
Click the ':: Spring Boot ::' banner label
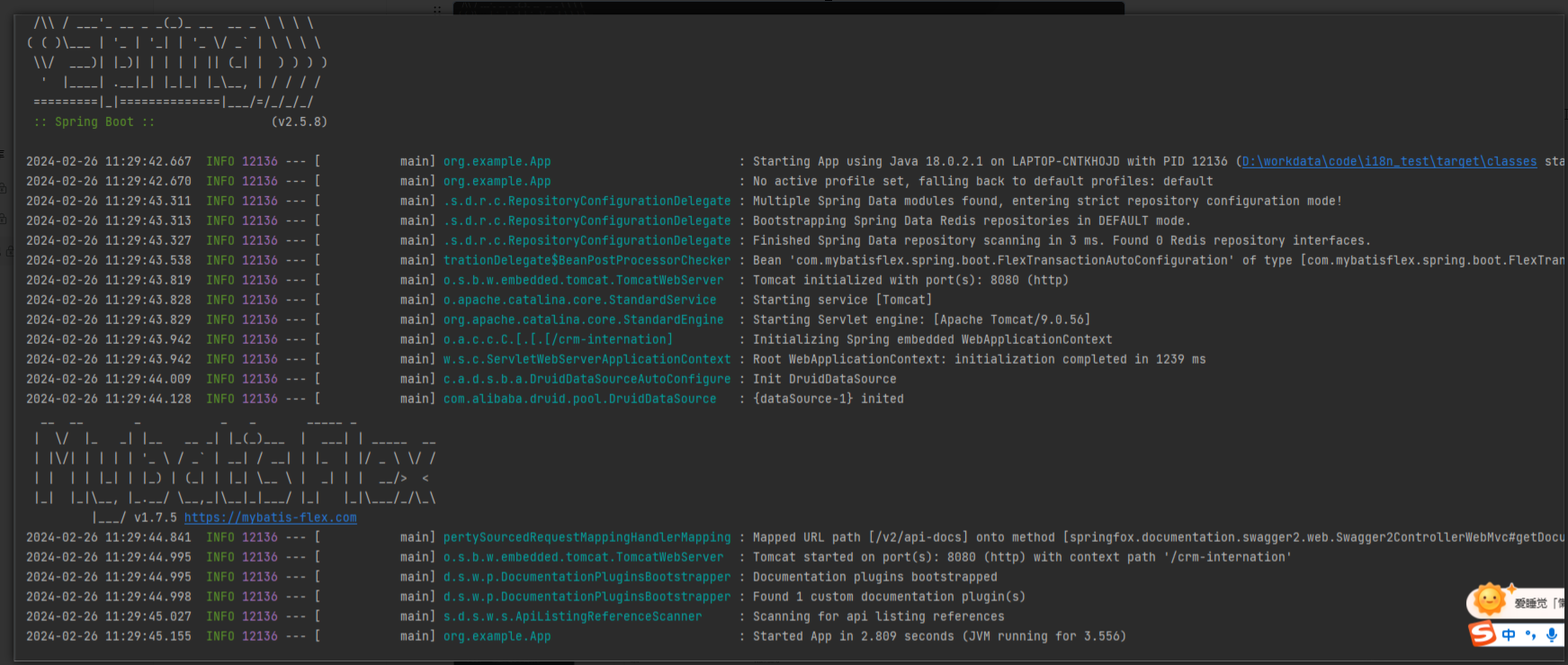tap(94, 122)
